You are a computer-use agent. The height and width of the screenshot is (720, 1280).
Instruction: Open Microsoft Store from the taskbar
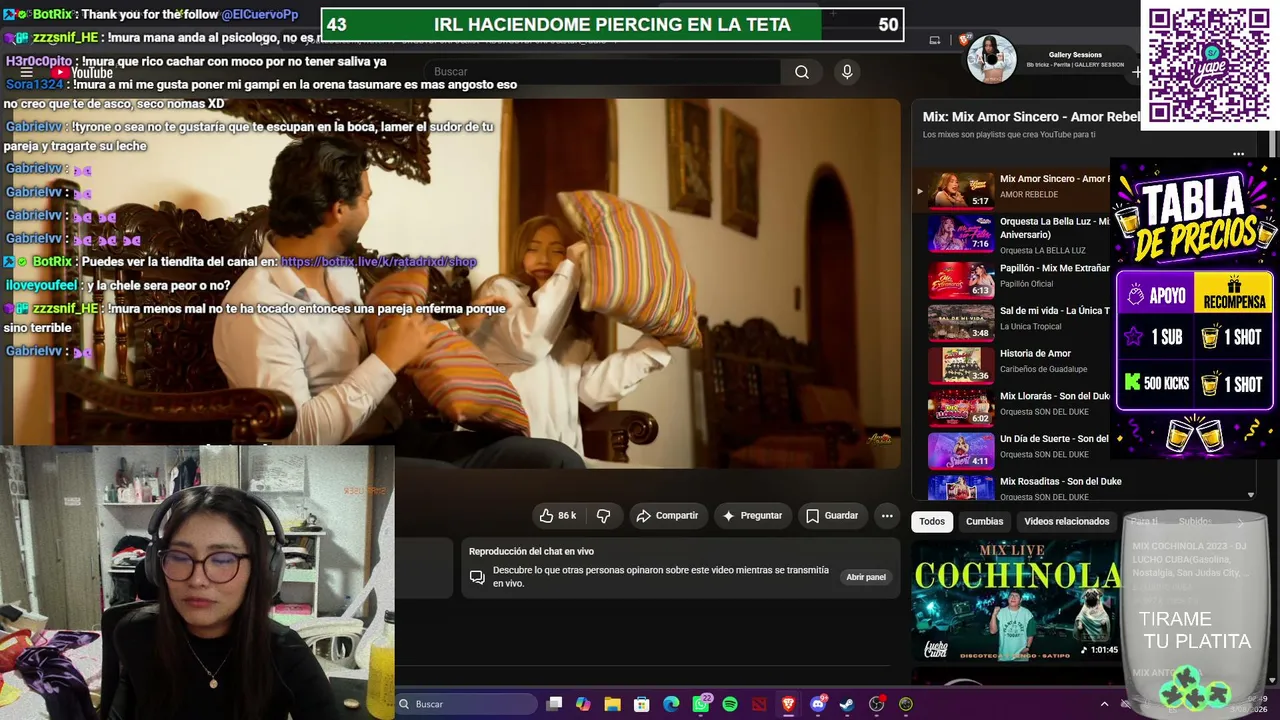[x=642, y=704]
